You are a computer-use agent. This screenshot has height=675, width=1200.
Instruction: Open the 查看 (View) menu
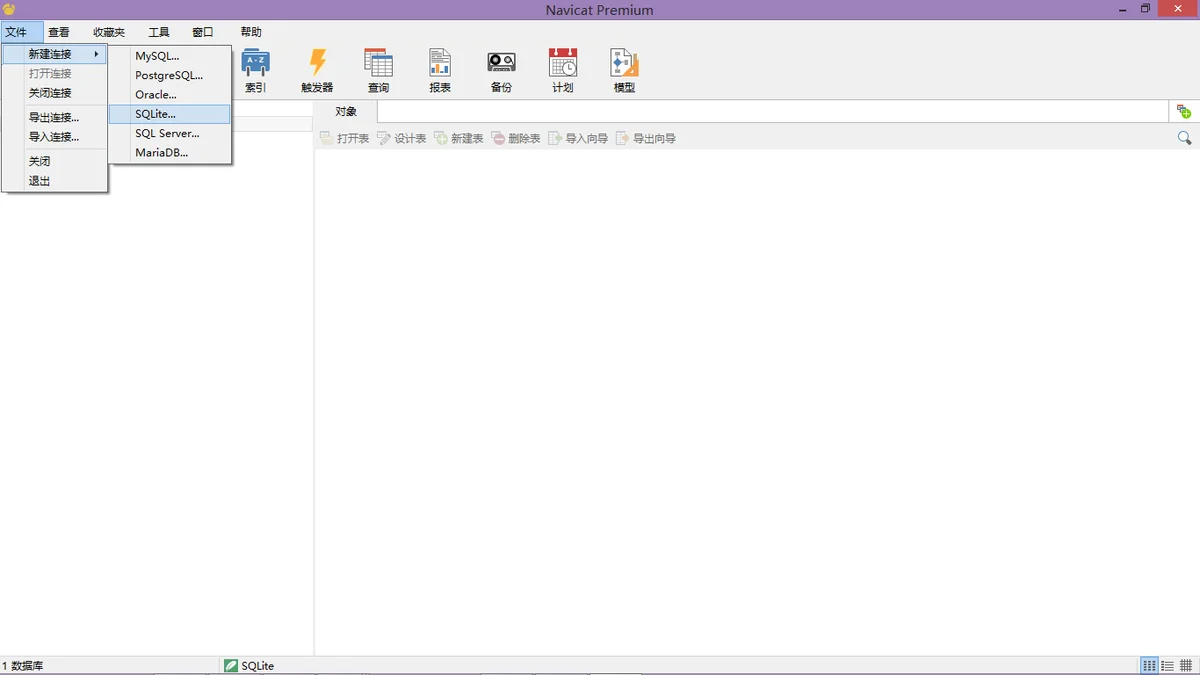[59, 32]
